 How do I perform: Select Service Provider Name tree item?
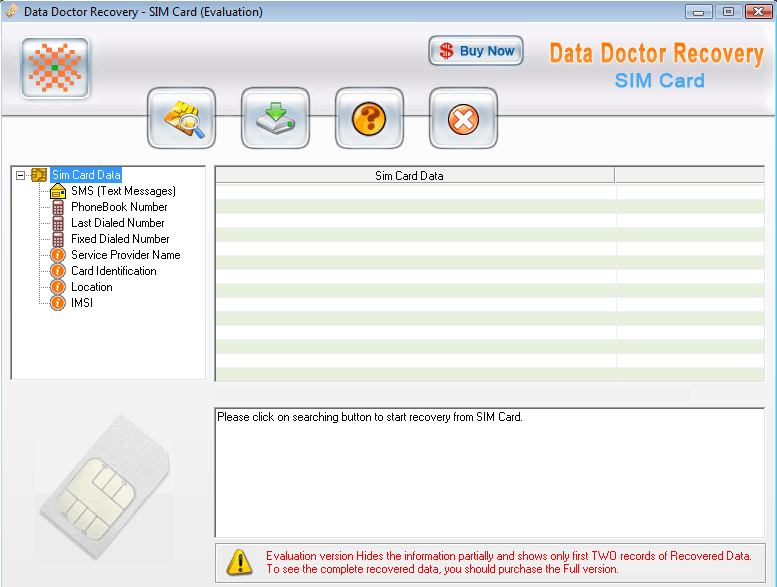click(125, 255)
